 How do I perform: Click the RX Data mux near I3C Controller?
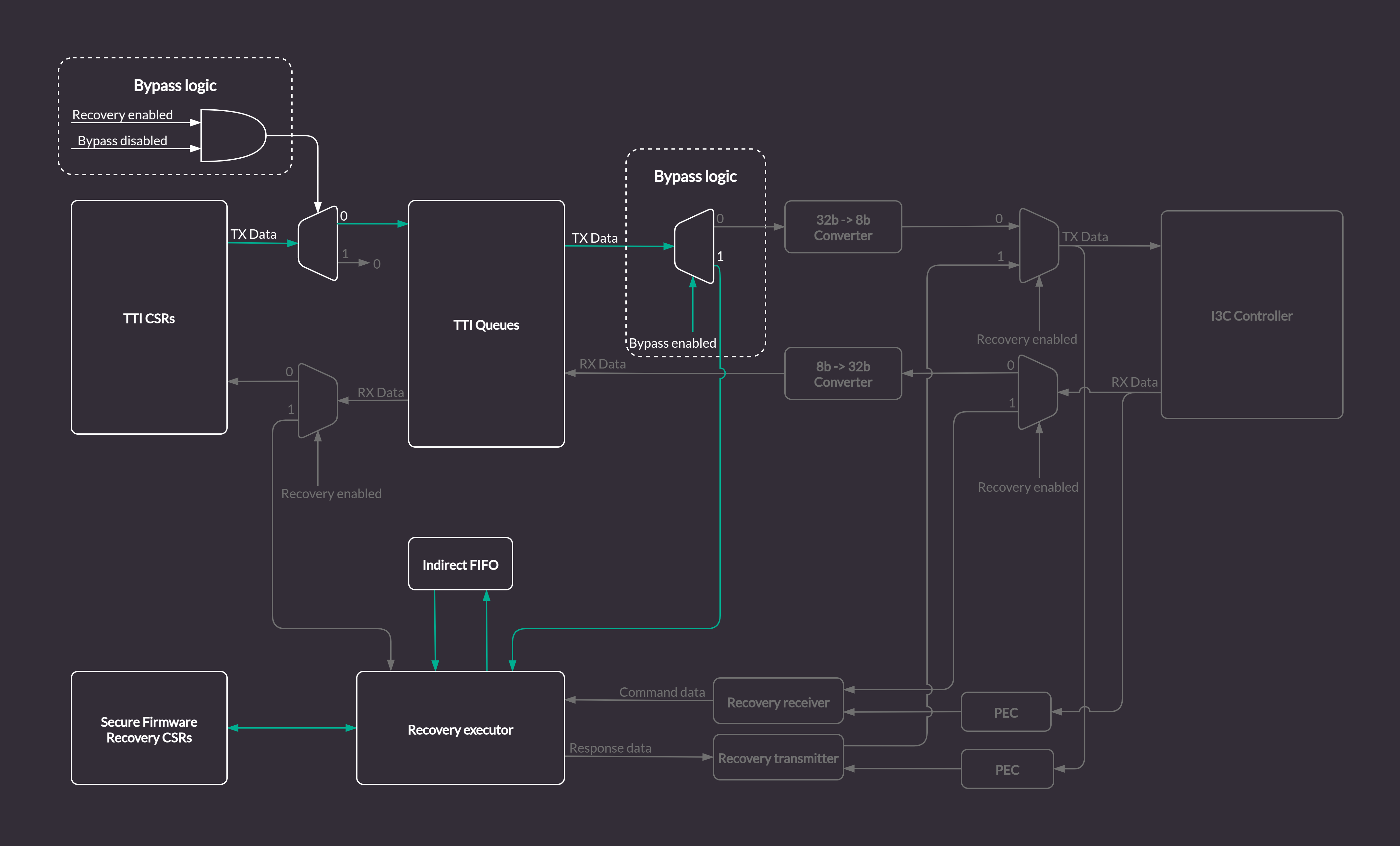click(x=1038, y=392)
